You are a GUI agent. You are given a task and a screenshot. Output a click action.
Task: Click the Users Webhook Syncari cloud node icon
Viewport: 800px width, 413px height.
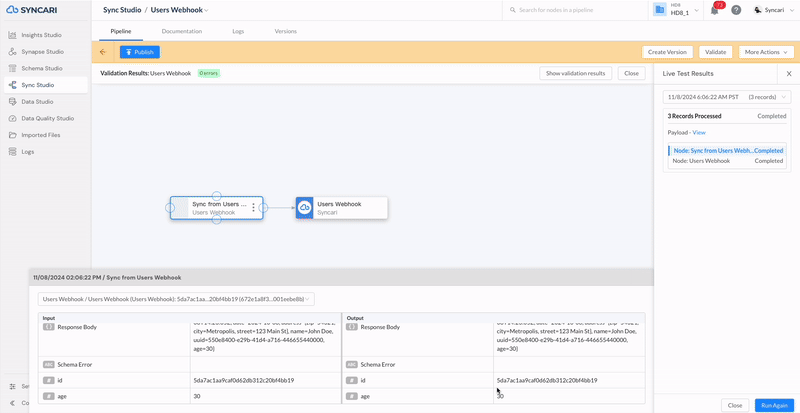304,208
